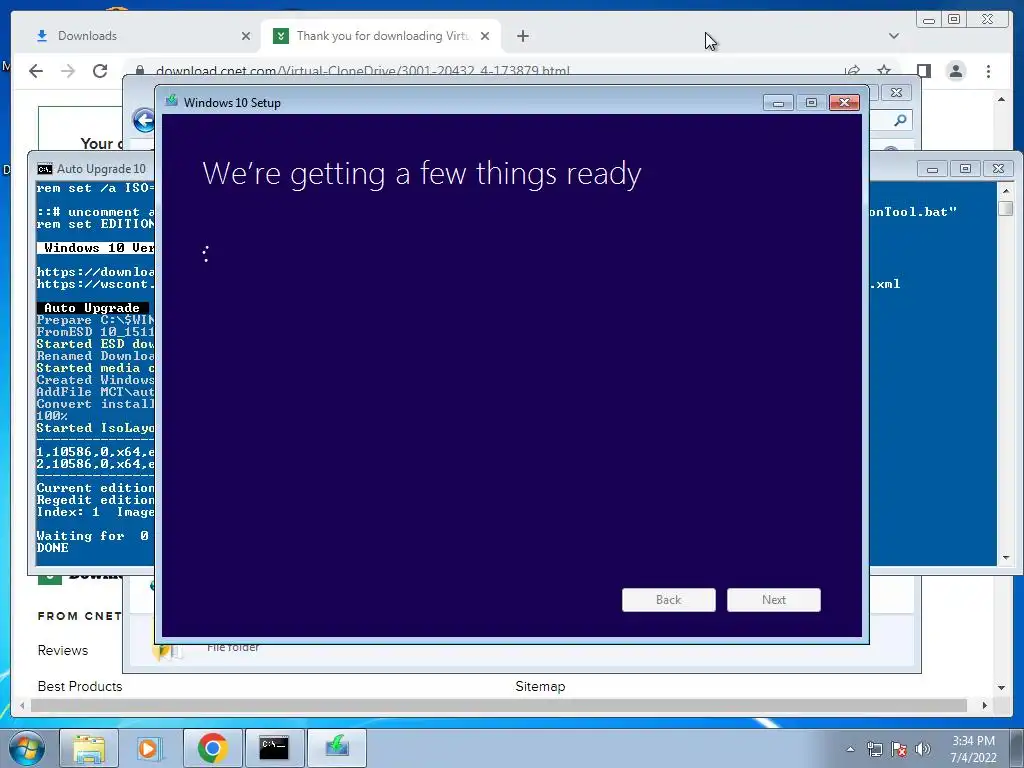The height and width of the screenshot is (768, 1024).
Task: Close the Windows 10 Setup window
Action: pos(844,103)
